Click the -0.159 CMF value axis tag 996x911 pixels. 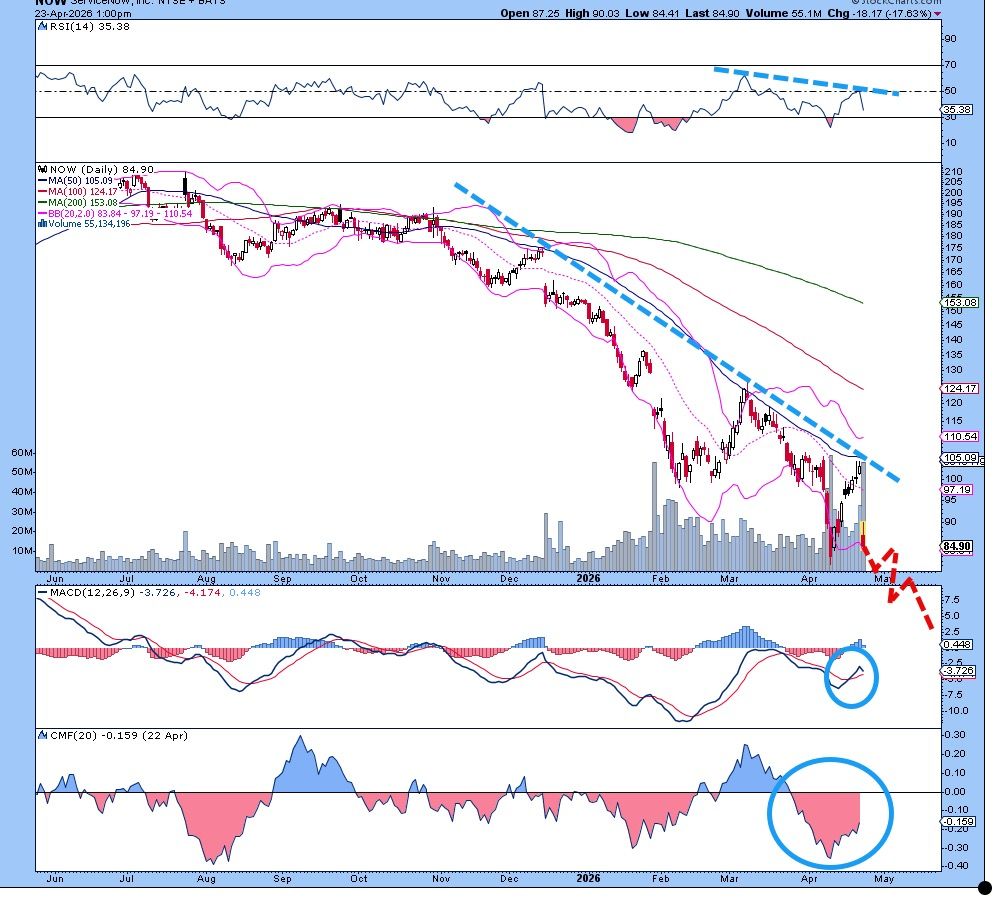[x=958, y=821]
